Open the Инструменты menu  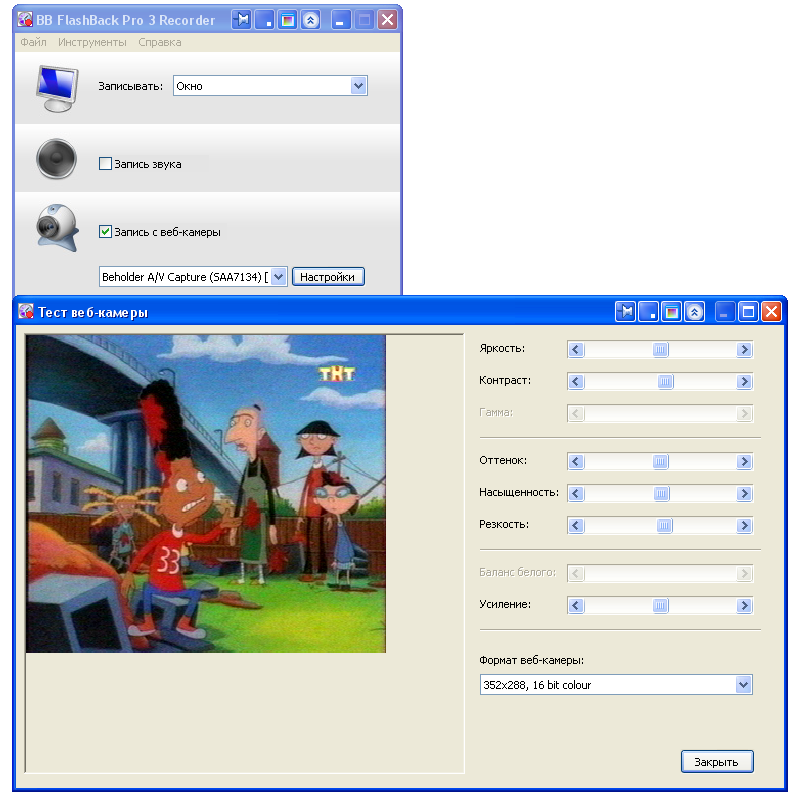(92, 42)
